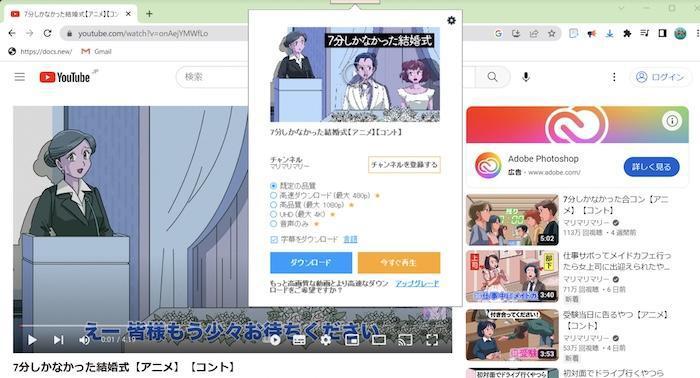Open the media control playlist icon

pos(645,33)
